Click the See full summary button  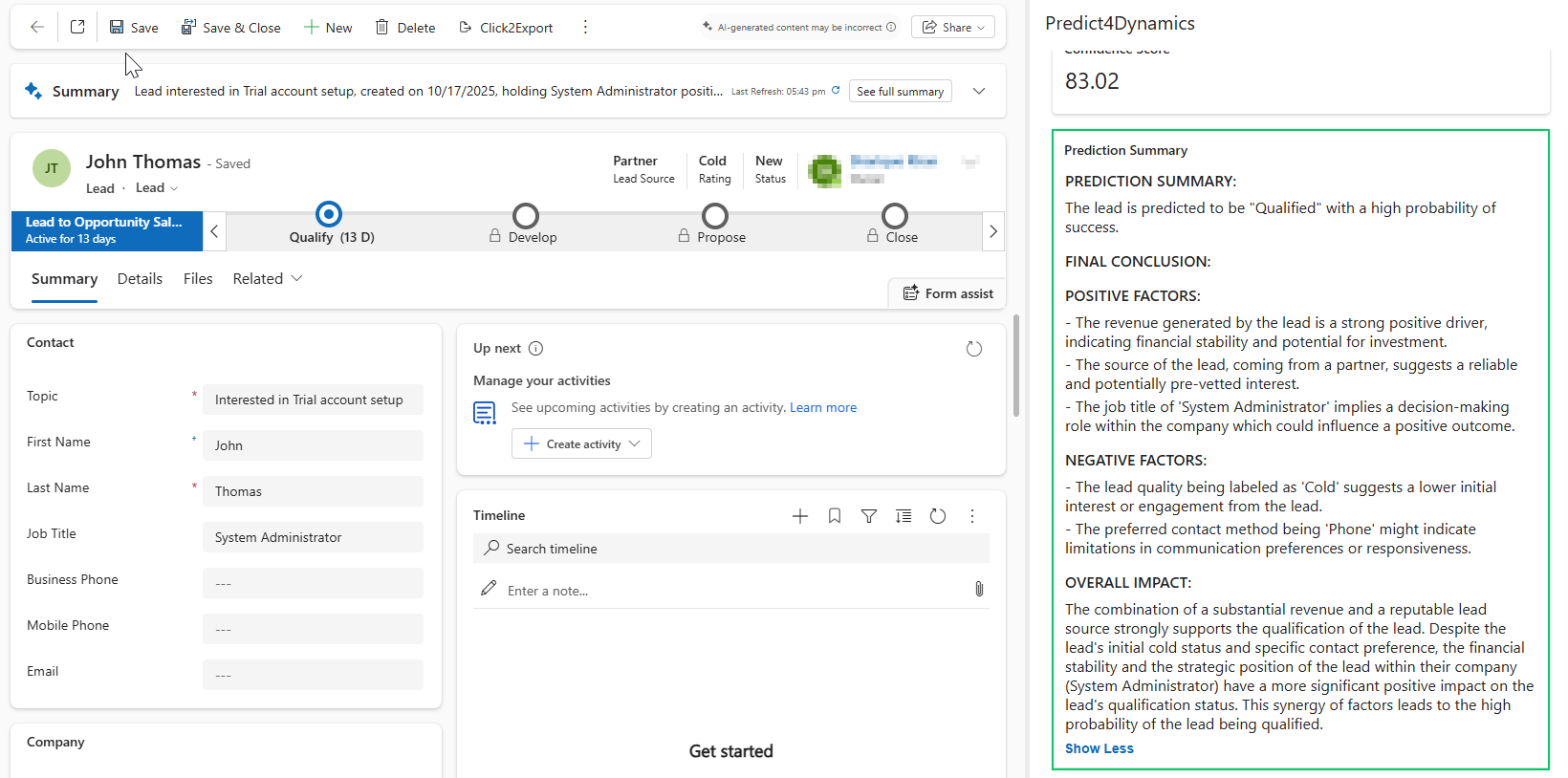coord(900,92)
